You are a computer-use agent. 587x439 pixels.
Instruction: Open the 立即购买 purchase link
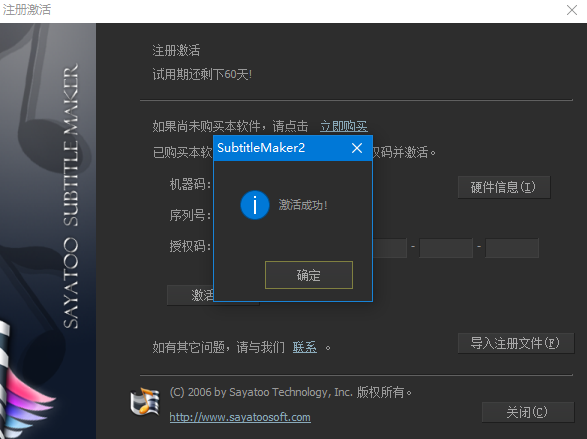pos(344,126)
